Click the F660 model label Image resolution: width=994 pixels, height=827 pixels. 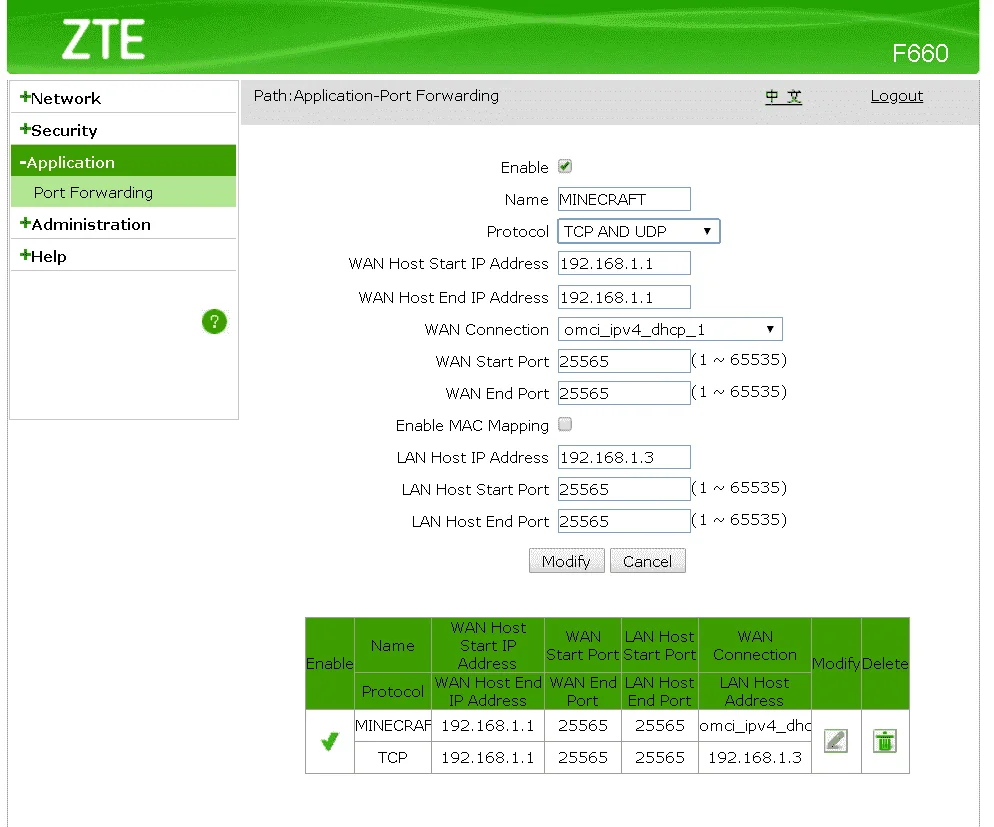[x=920, y=53]
